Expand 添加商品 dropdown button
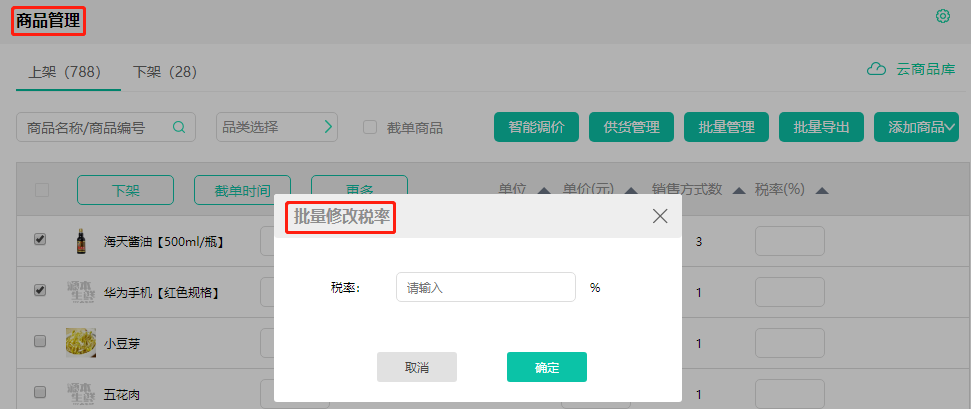Image resolution: width=971 pixels, height=409 pixels. (x=916, y=127)
